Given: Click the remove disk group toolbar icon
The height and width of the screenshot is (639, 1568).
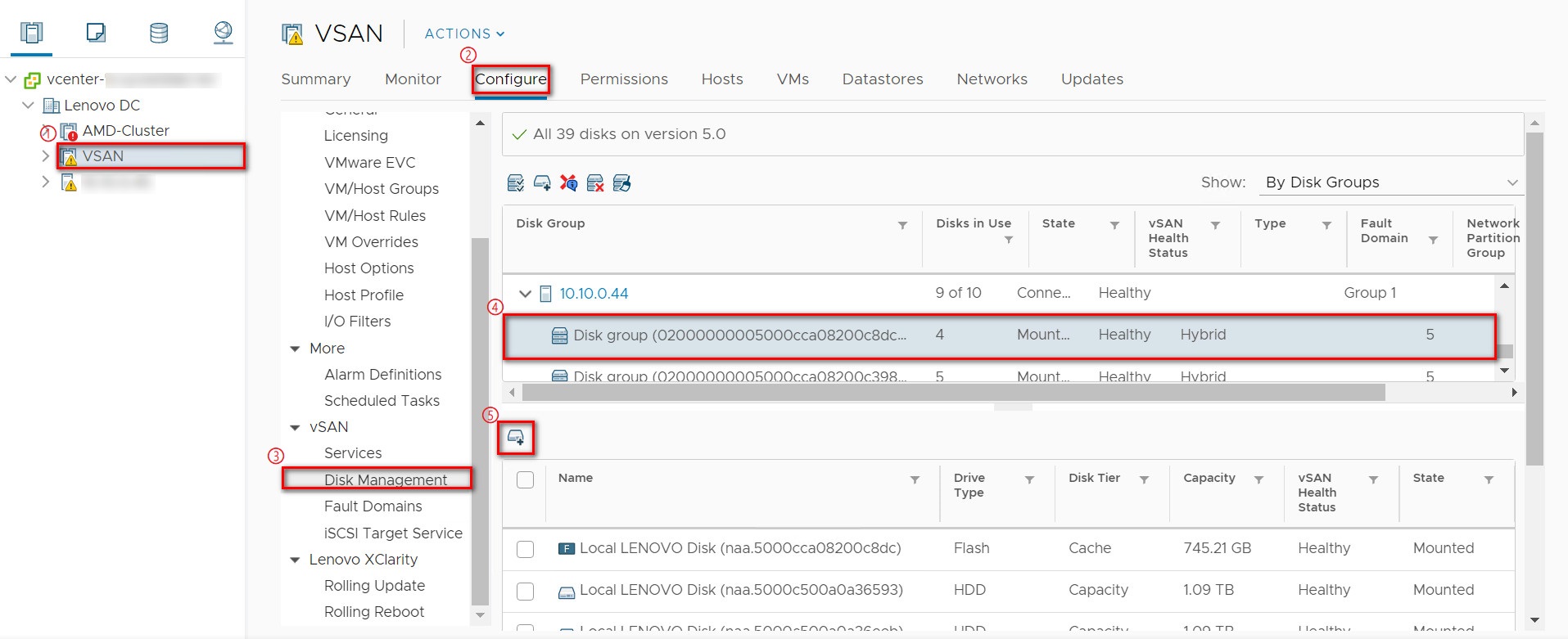Looking at the screenshot, I should (595, 183).
